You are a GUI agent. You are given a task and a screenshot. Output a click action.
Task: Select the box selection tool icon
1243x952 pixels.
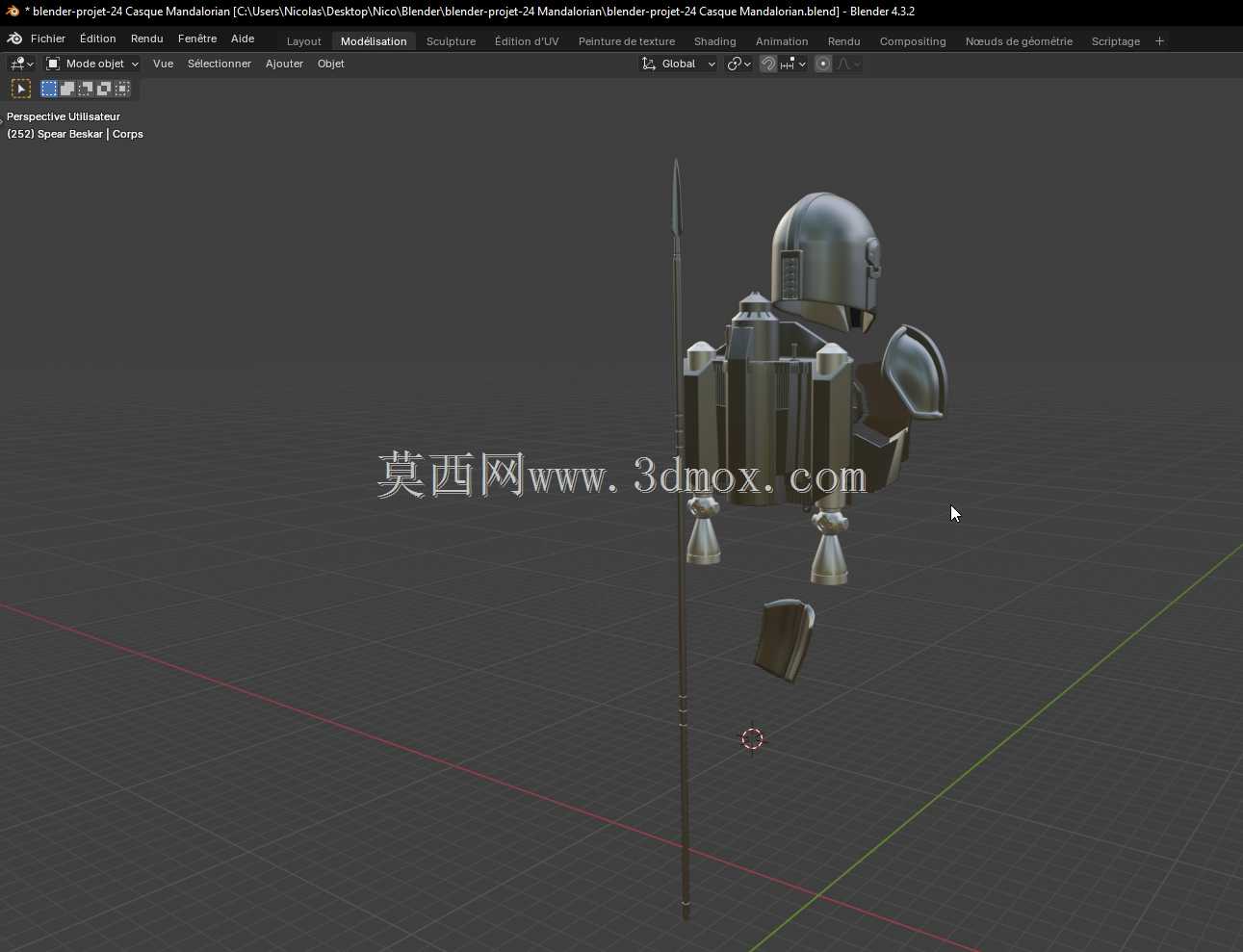21,89
